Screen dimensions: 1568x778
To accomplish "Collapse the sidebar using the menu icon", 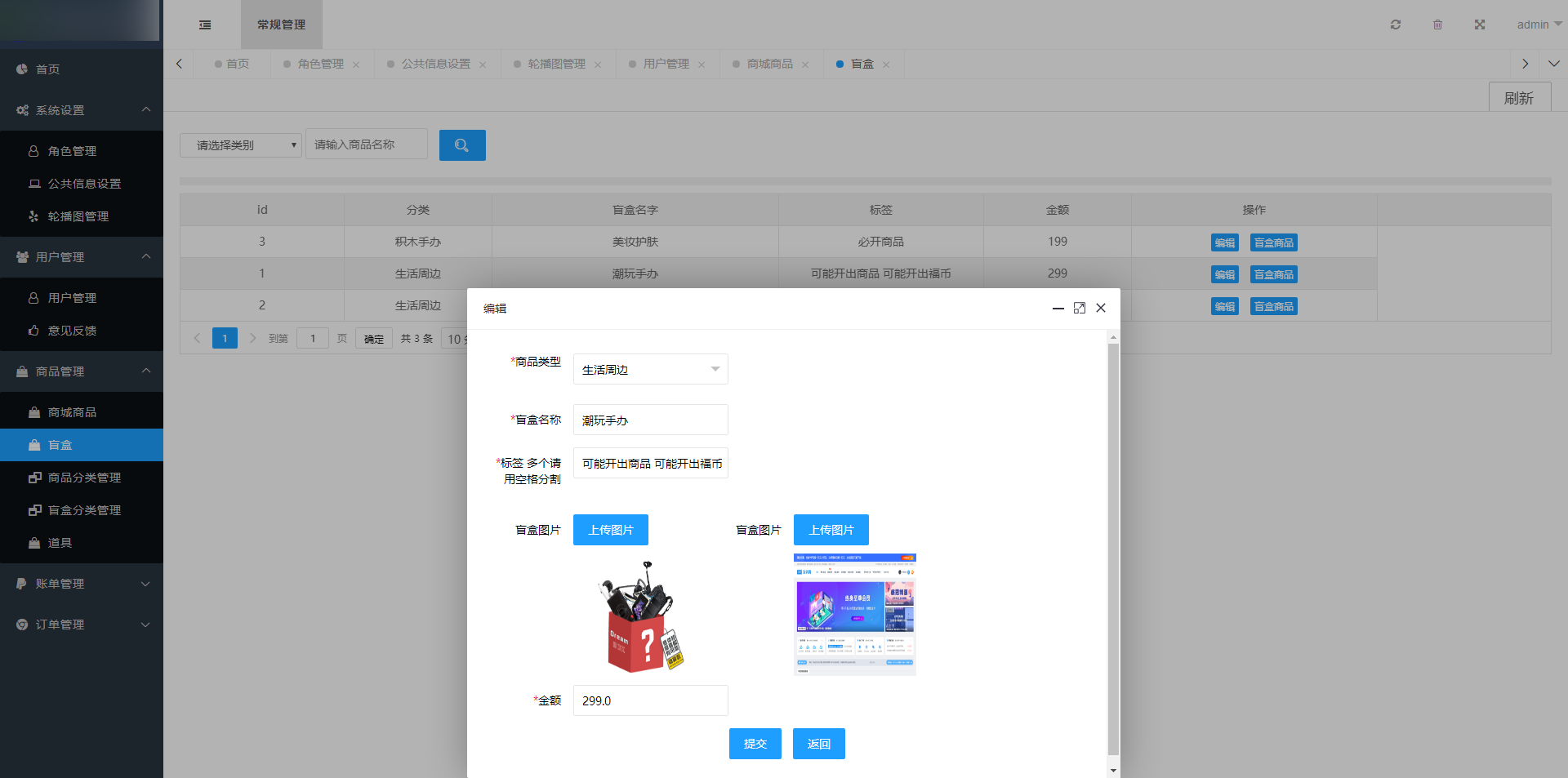I will coord(204,24).
